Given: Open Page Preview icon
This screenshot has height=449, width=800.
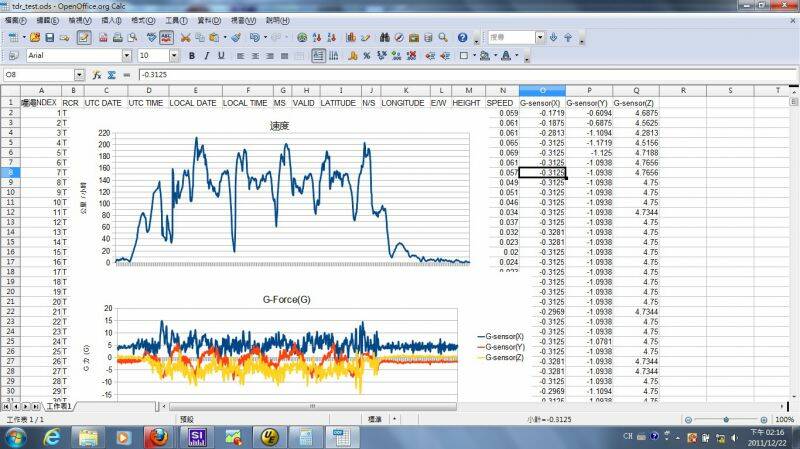Looking at the screenshot, I should click(x=133, y=38).
